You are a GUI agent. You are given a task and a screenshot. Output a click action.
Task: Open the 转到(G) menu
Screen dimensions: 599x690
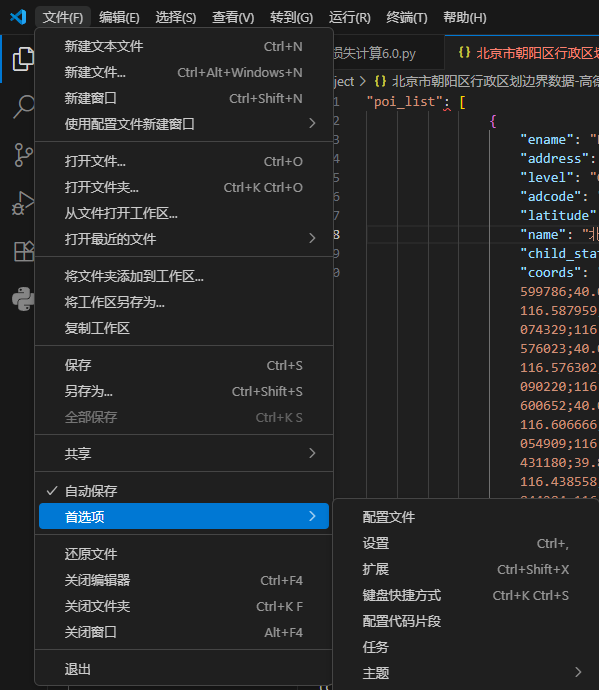[x=291, y=18]
